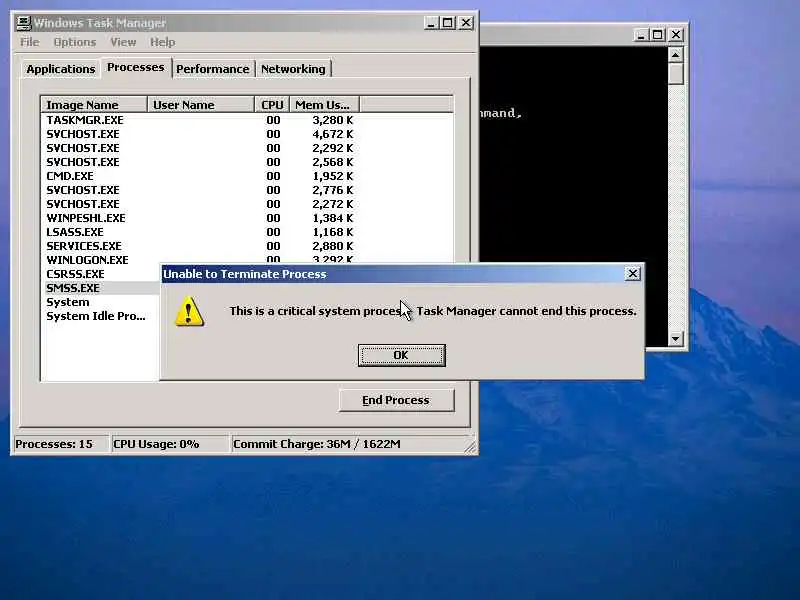Click the 3,280 K memory value
The width and height of the screenshot is (800, 600).
tap(333, 120)
